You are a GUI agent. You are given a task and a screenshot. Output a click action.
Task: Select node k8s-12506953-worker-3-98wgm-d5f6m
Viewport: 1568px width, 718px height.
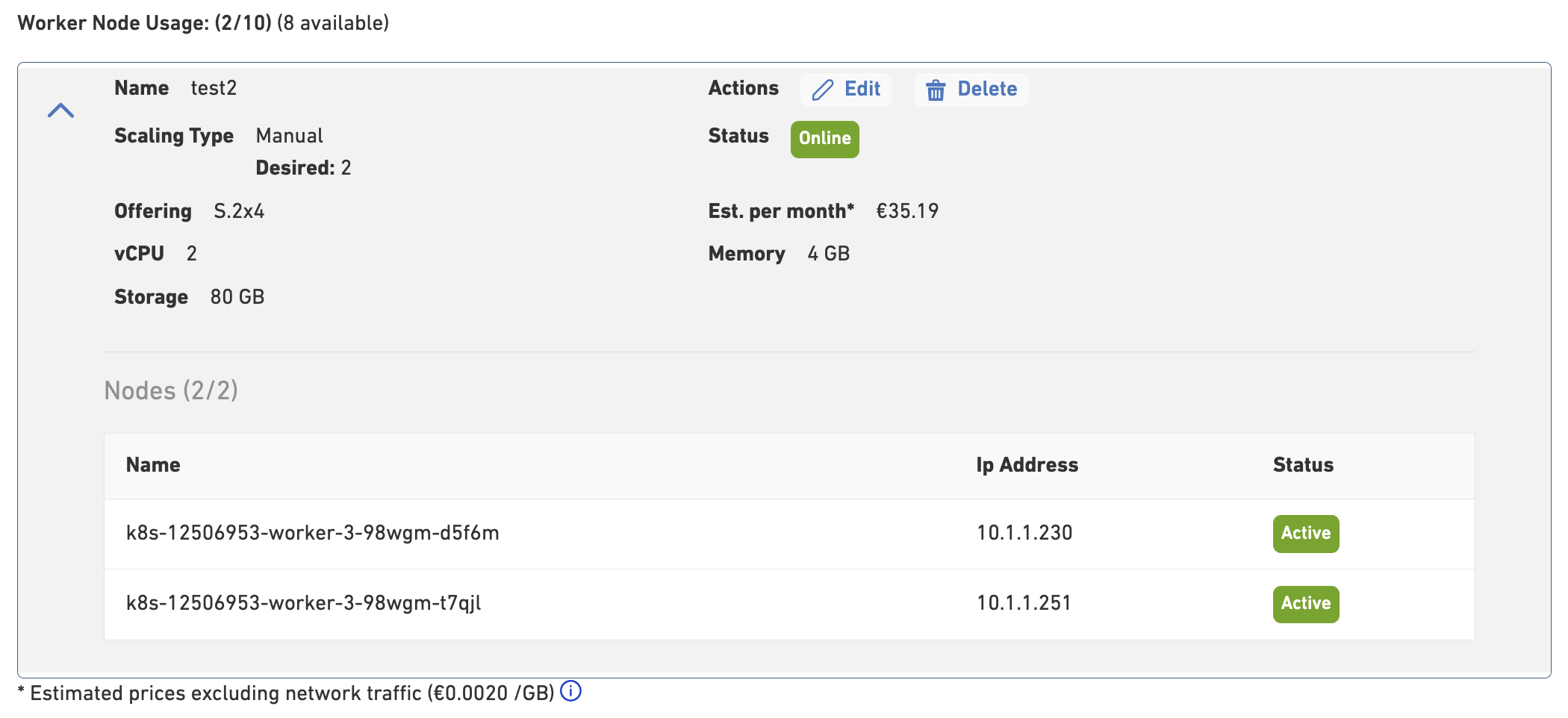pos(312,533)
